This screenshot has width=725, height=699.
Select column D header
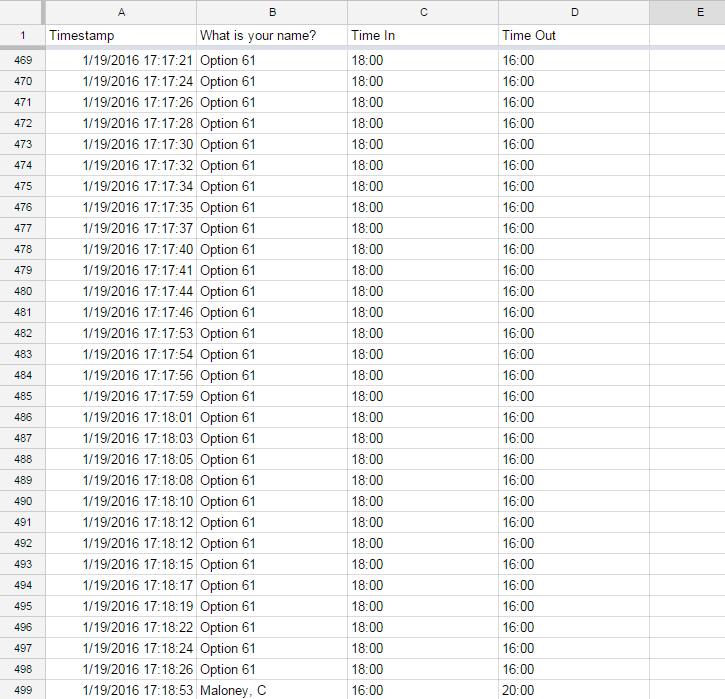(574, 12)
